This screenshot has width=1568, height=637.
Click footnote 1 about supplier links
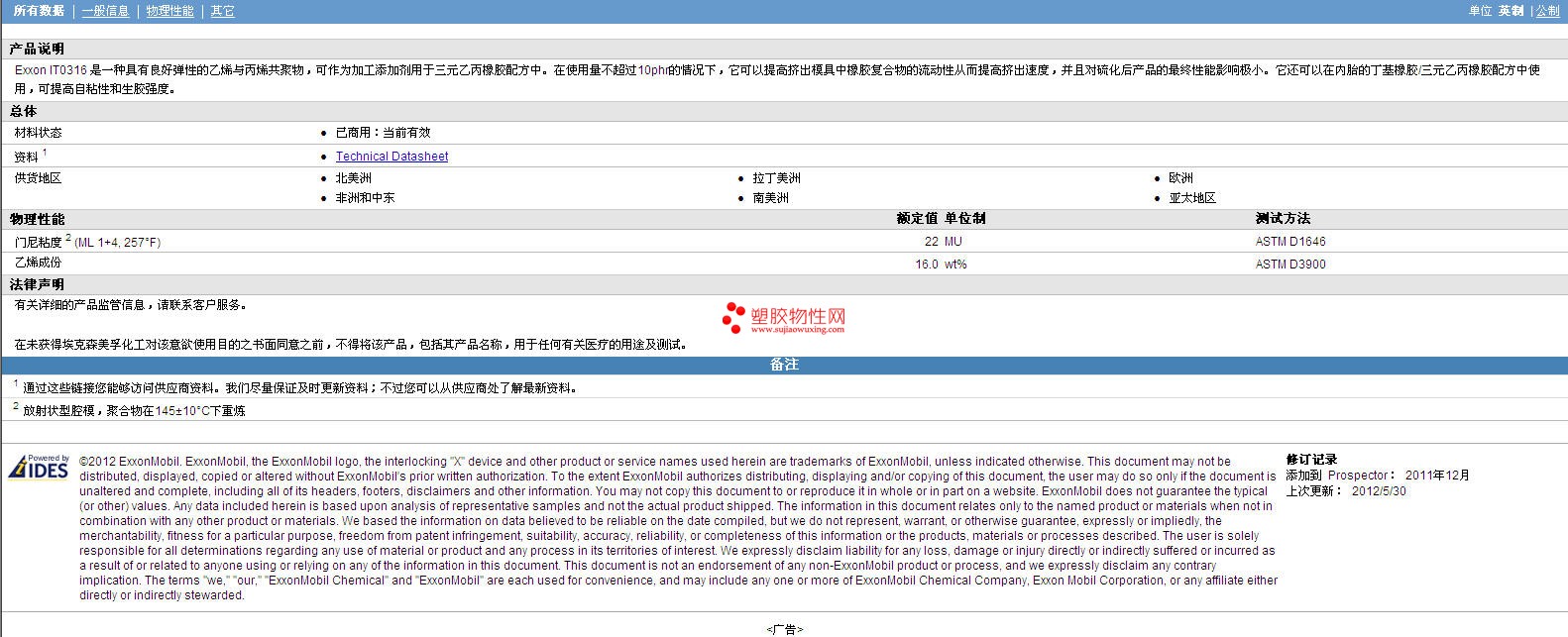tap(295, 387)
